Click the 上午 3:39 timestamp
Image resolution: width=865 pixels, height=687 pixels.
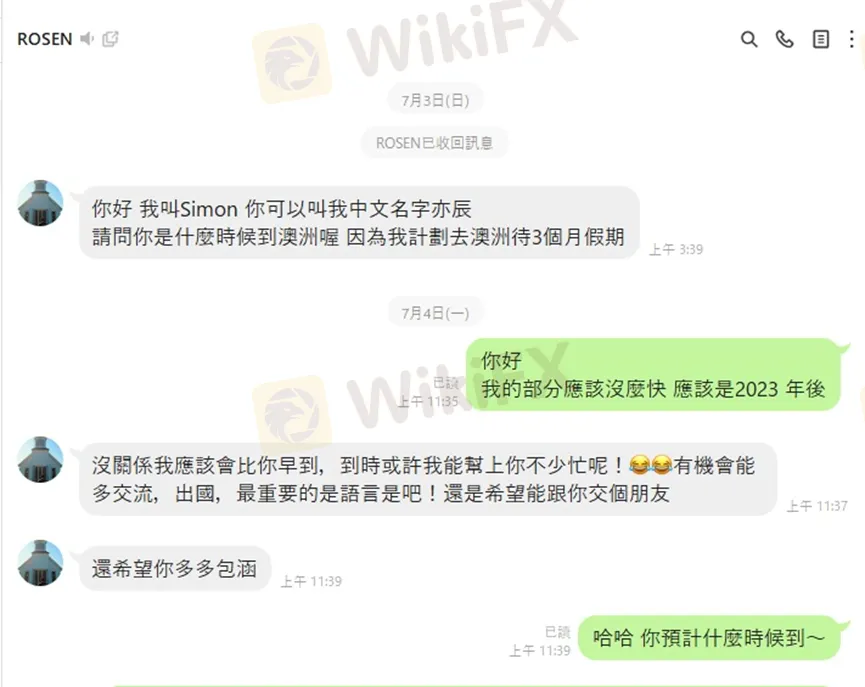point(676,249)
